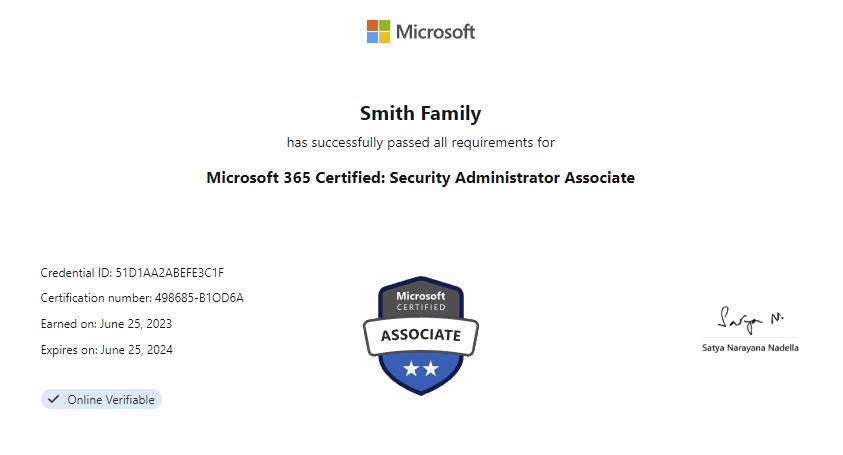Click the Satya Narayana Nadella printed name

pyautogui.click(x=750, y=348)
